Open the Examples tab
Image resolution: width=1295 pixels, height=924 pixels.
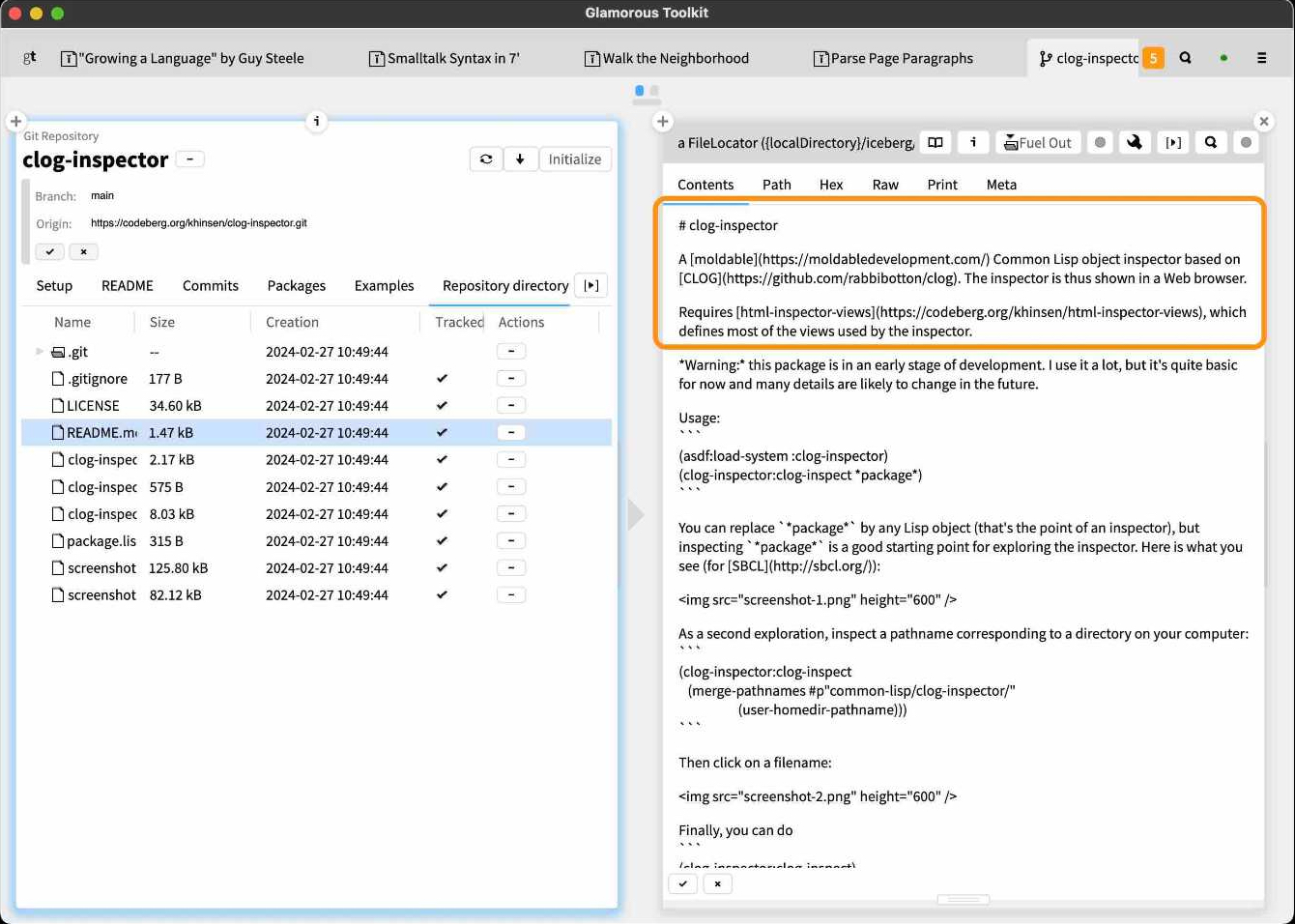click(x=384, y=285)
